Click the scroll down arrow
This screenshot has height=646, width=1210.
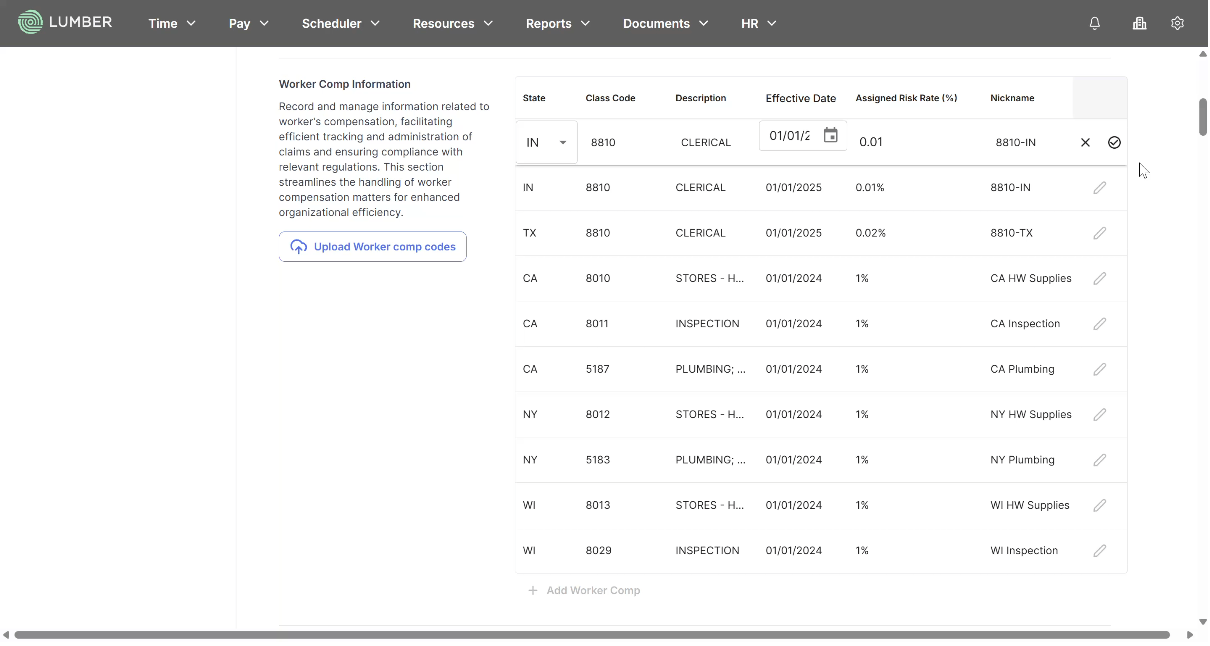click(1203, 622)
